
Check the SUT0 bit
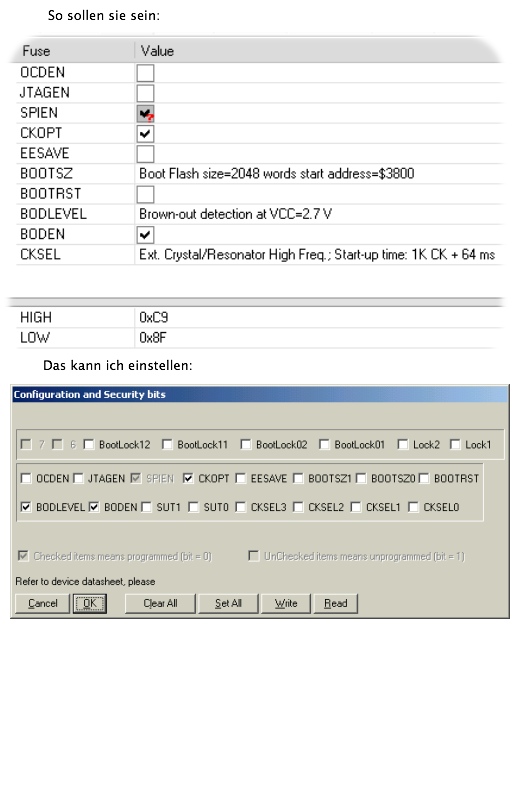tap(193, 507)
